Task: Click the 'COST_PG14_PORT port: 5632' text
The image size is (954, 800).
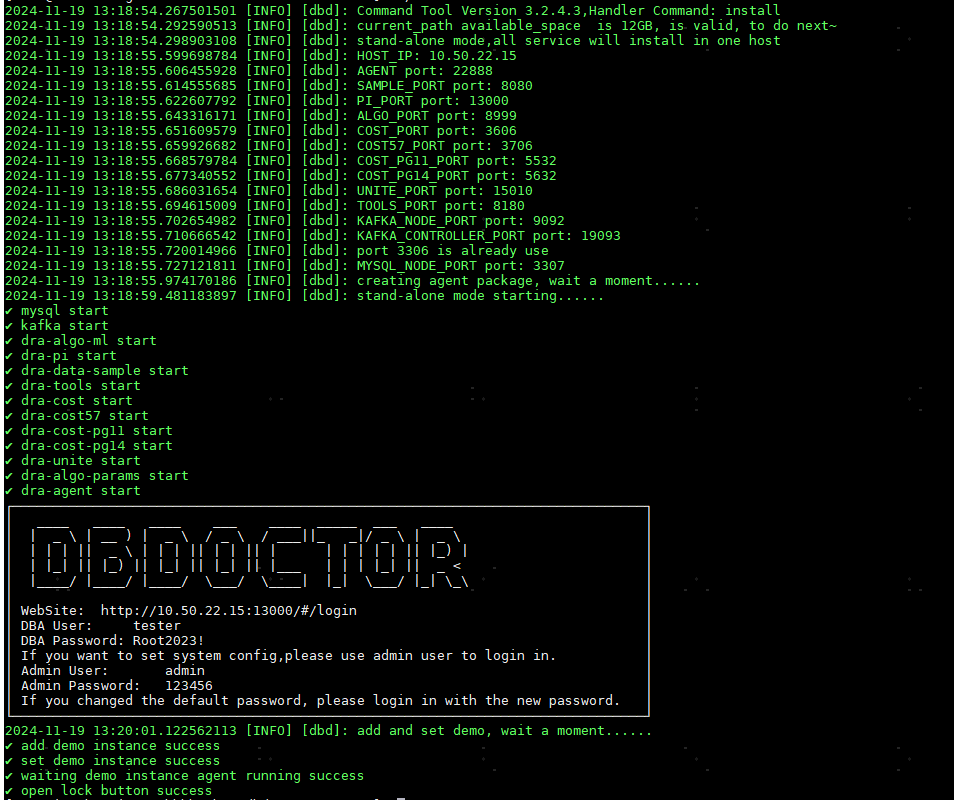Action: pyautogui.click(x=456, y=176)
